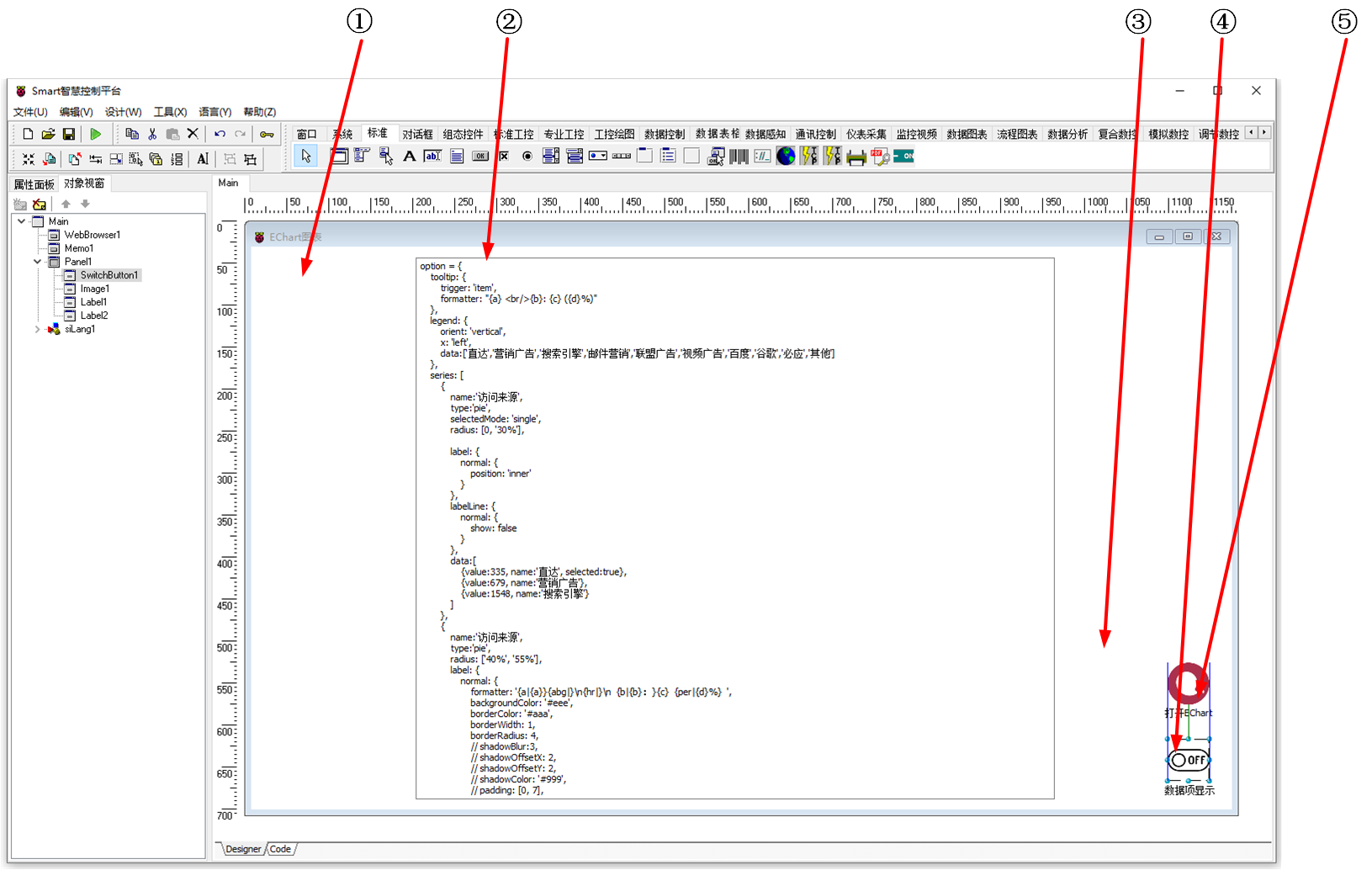
Task: Select the 数据项显示 label on the form
Action: (x=1189, y=790)
